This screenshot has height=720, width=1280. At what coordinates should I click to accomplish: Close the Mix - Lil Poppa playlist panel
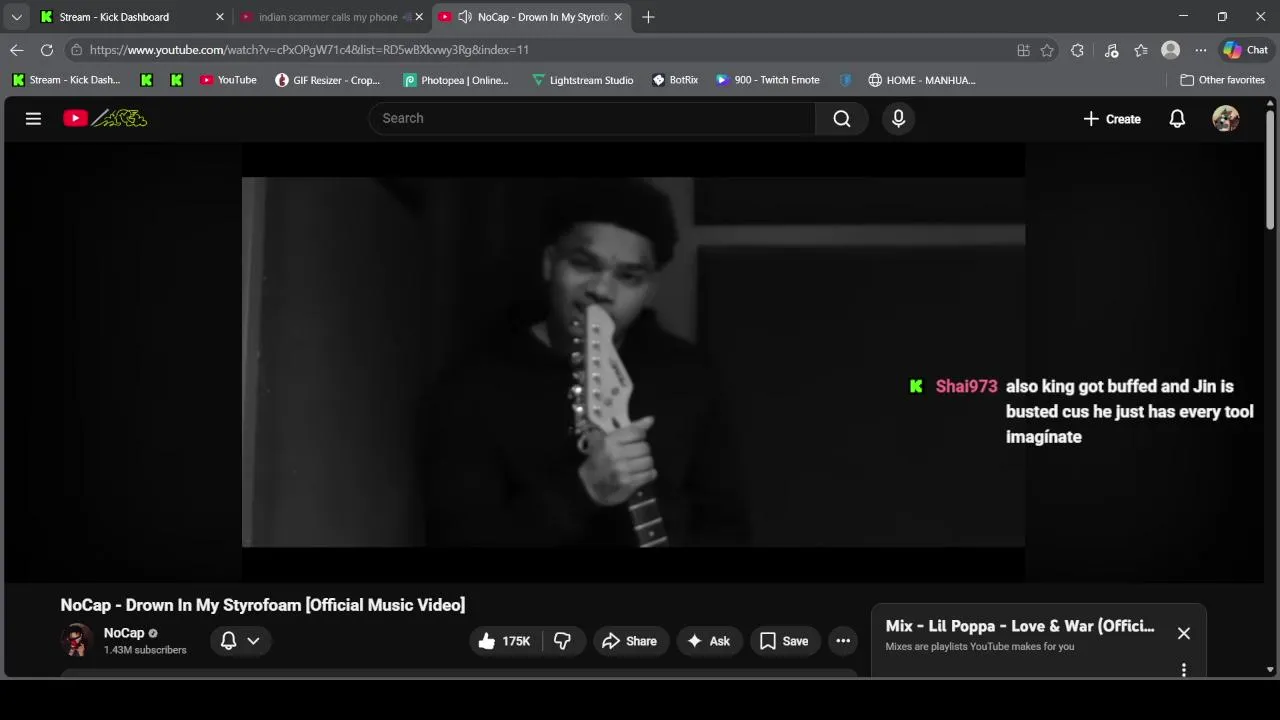(x=1184, y=633)
